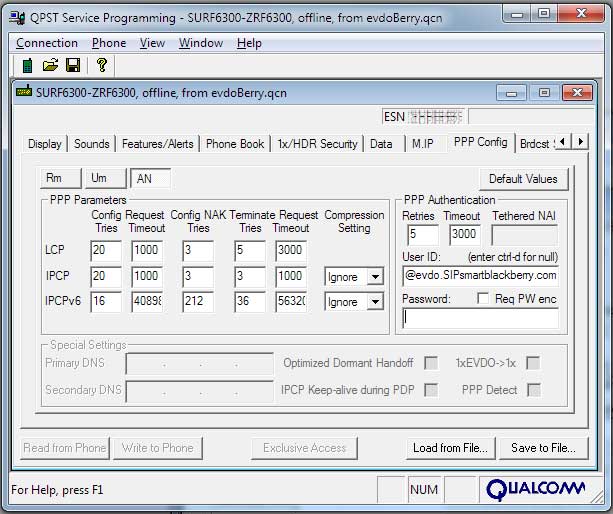Click IPCPv6 Config NAK Tries field

(198, 302)
